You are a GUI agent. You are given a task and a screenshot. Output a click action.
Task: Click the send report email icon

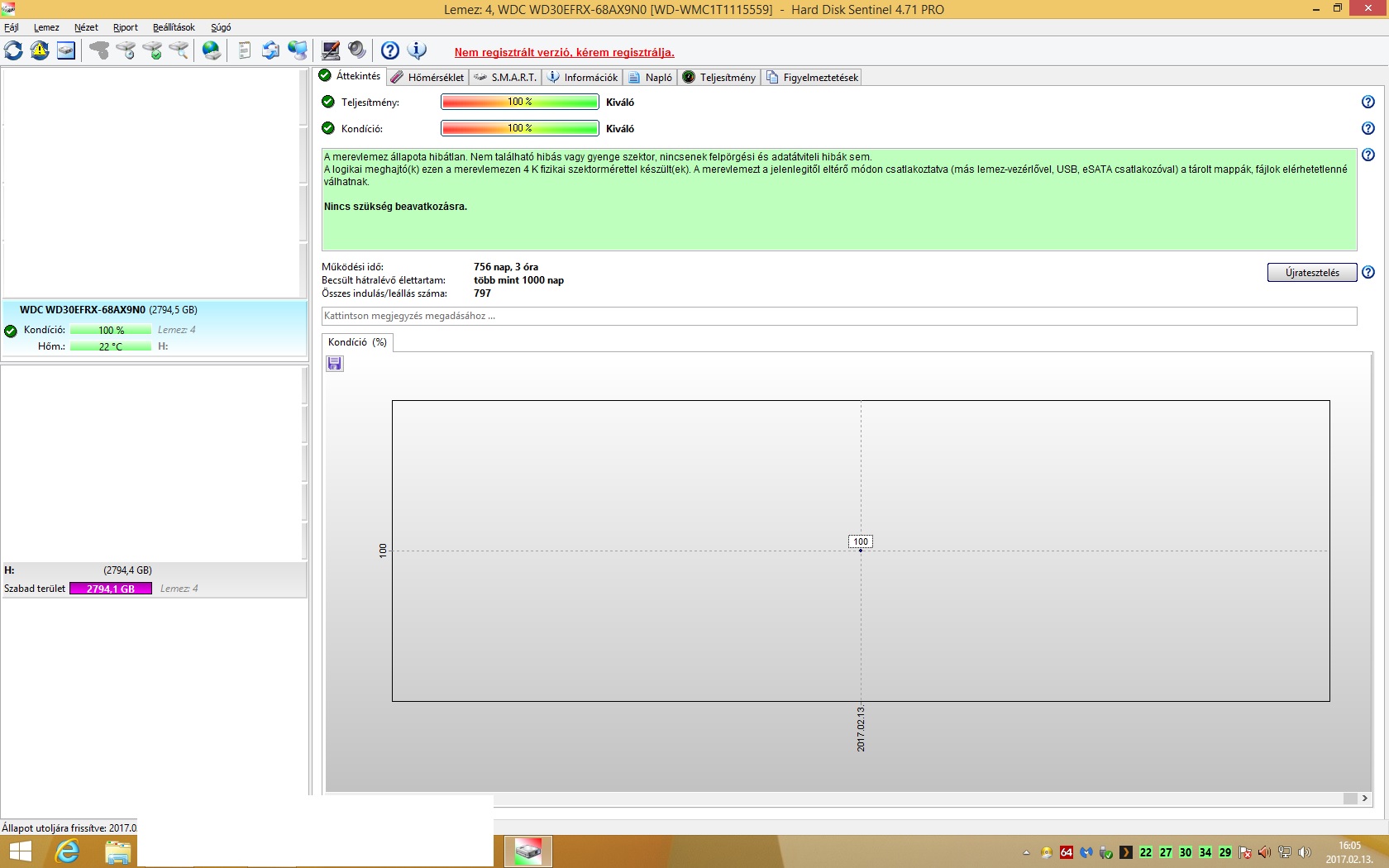(270, 50)
